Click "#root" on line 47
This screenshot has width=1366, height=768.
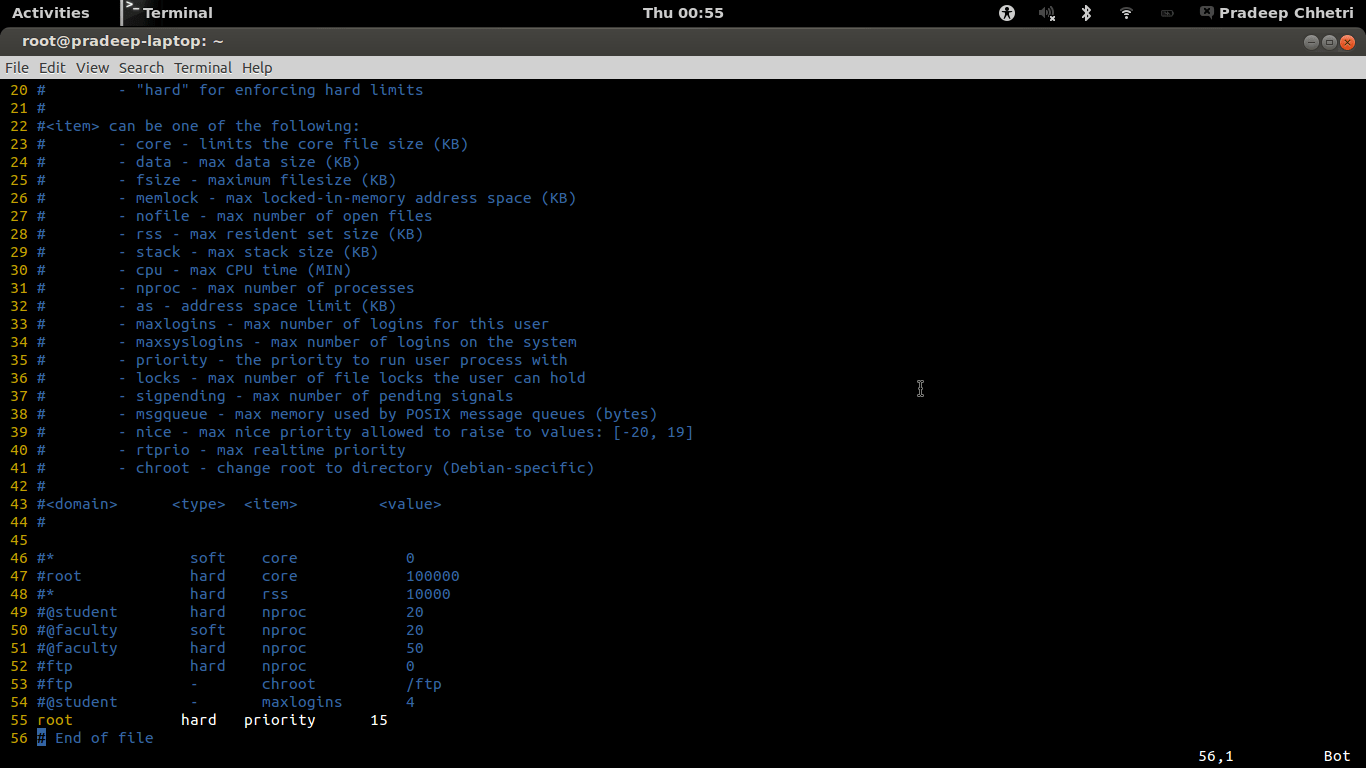click(x=59, y=576)
